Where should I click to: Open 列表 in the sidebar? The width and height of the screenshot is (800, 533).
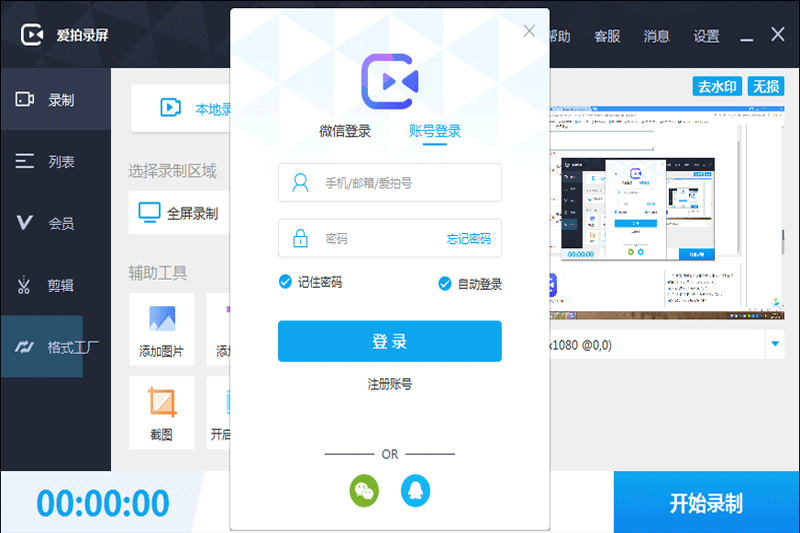(x=55, y=161)
